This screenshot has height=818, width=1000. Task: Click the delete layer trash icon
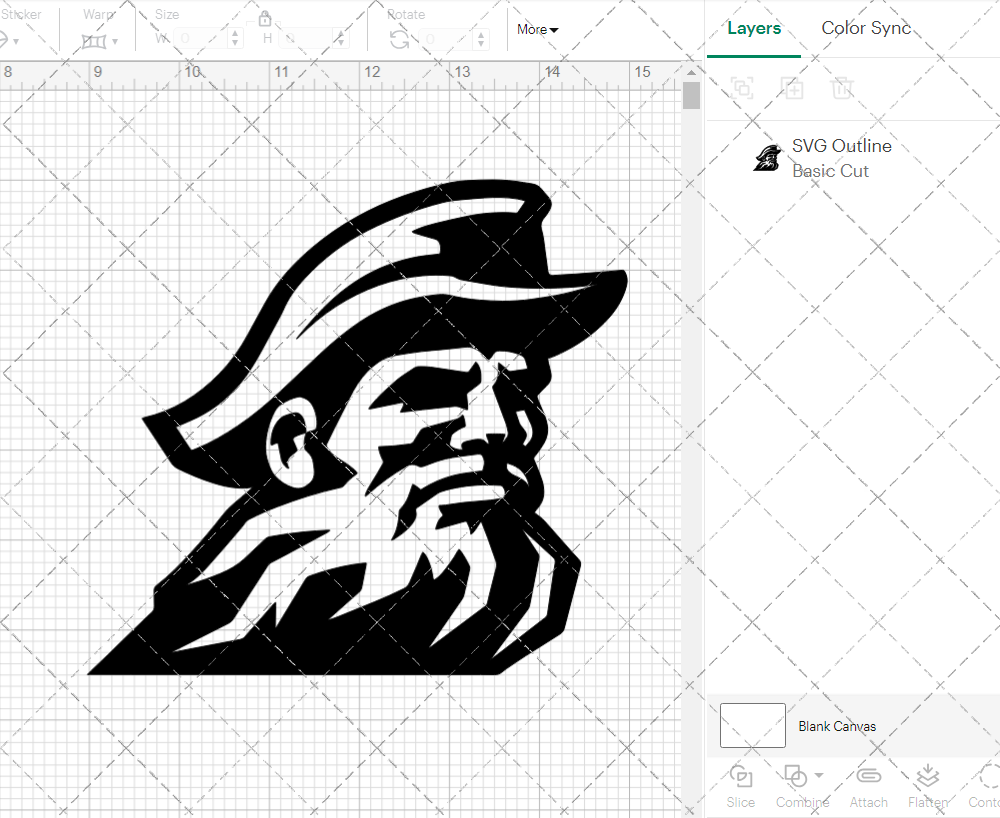843,88
